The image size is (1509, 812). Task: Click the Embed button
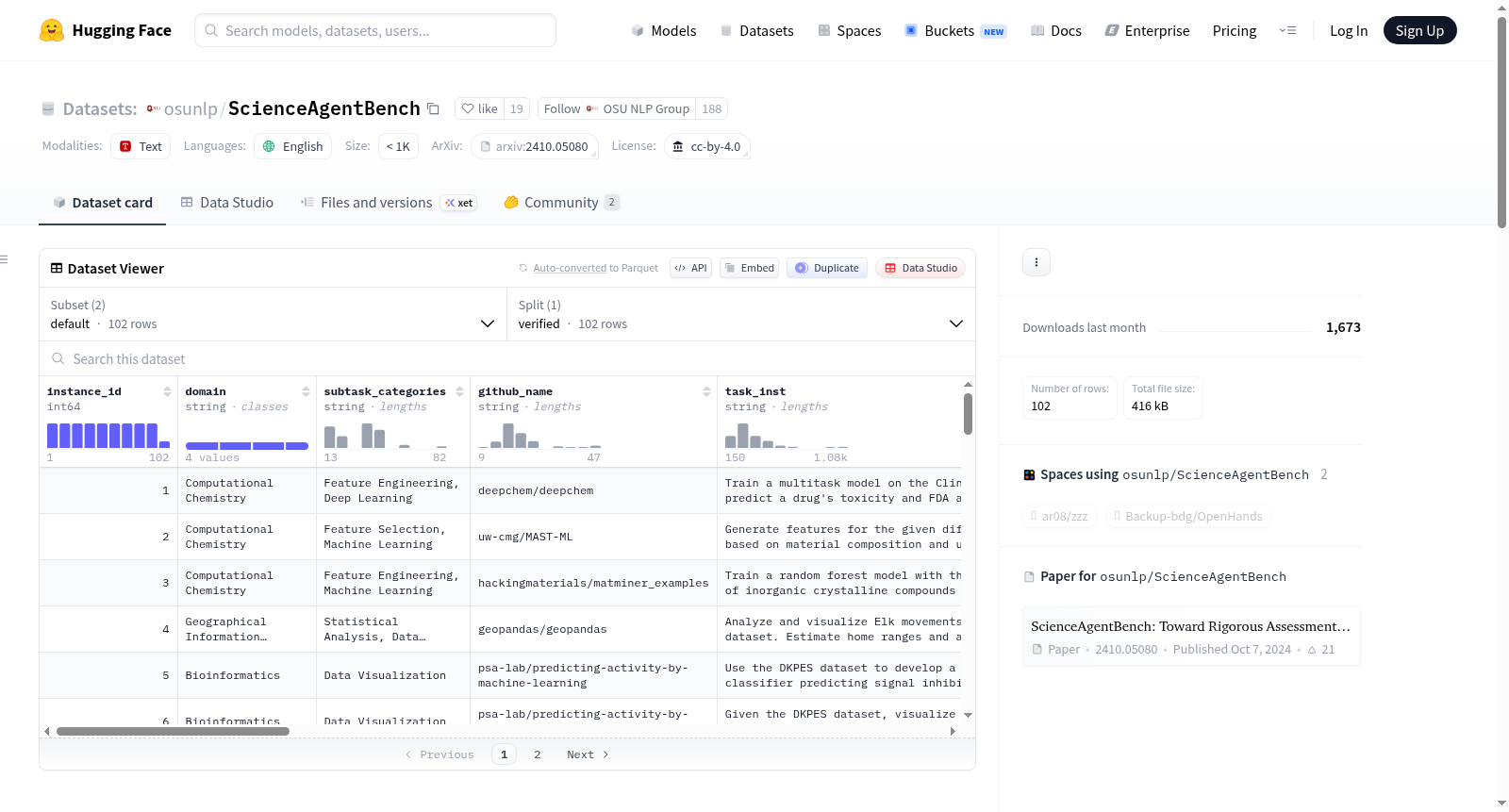pyautogui.click(x=750, y=268)
